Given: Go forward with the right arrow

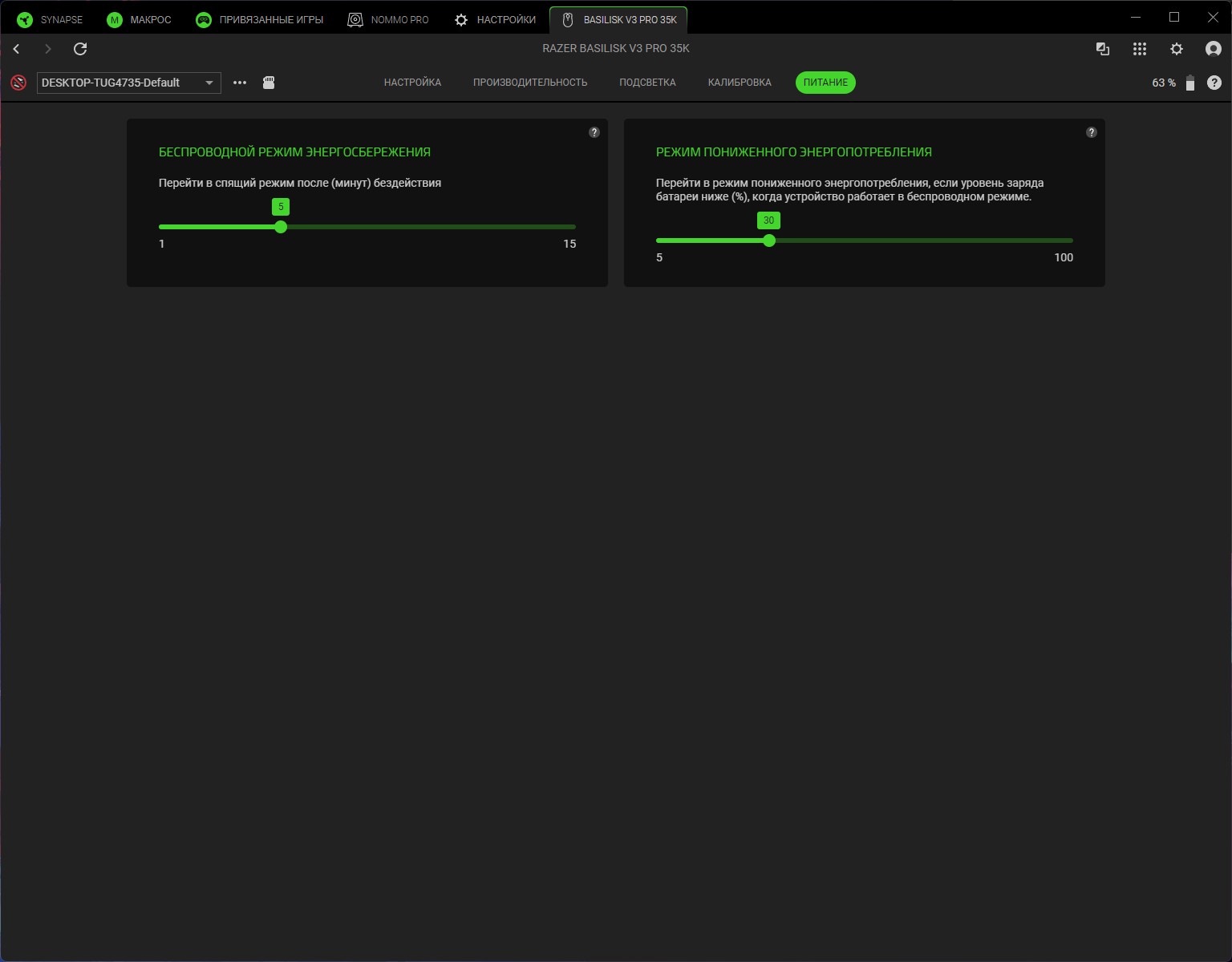Looking at the screenshot, I should click(48, 49).
